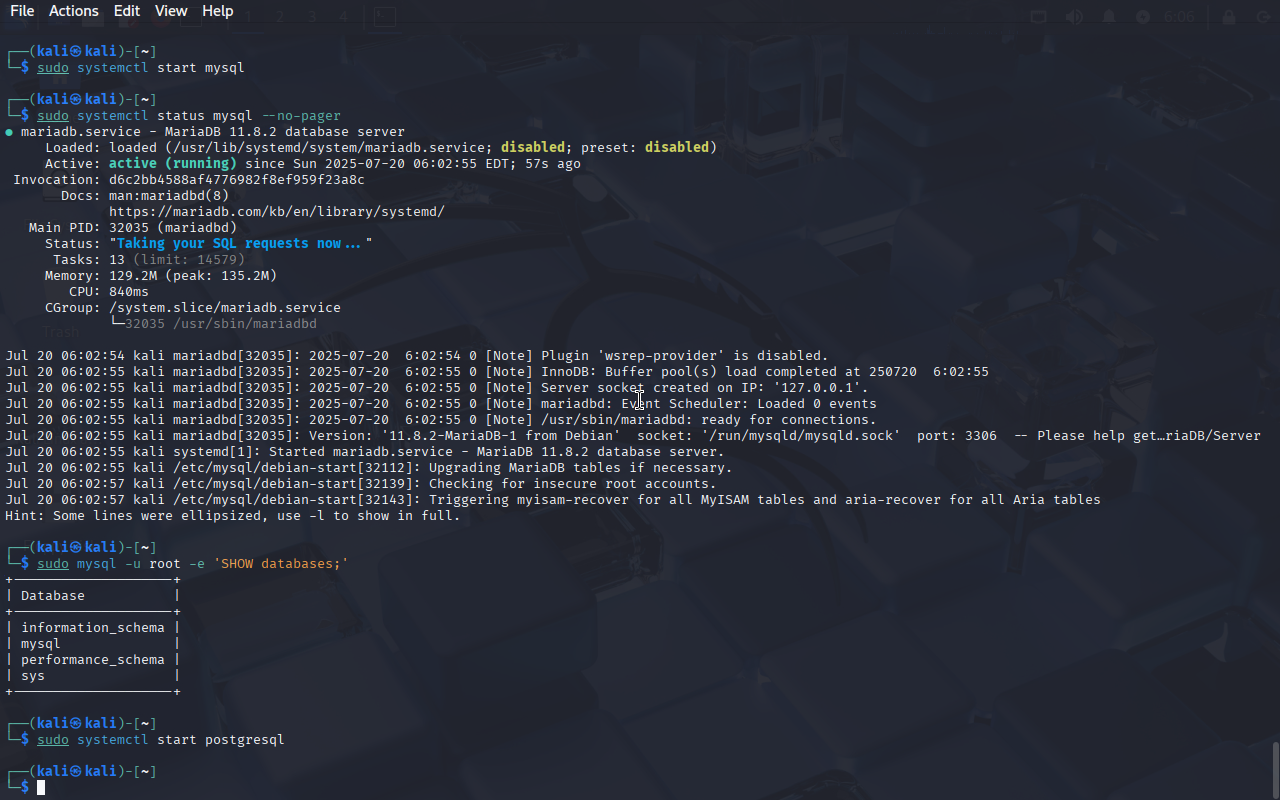The image size is (1280, 800).
Task: Click the 'active (running)' status text
Action: (x=173, y=164)
